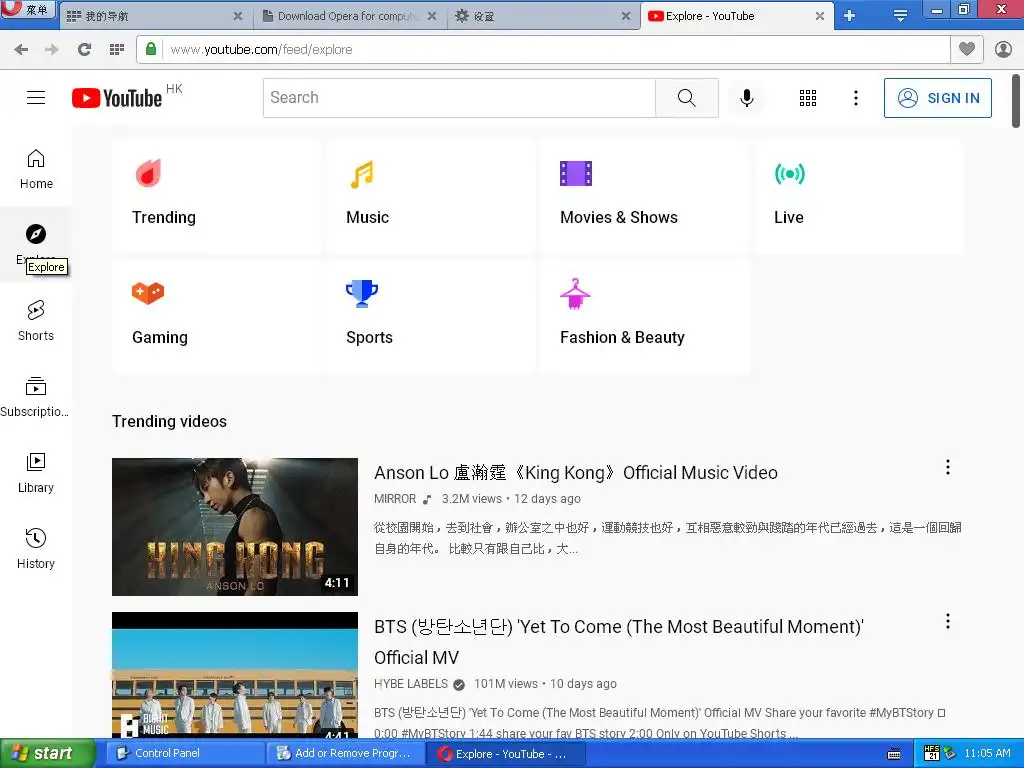Image resolution: width=1024 pixels, height=768 pixels.
Task: Start voice search with the microphone
Action: 746,98
